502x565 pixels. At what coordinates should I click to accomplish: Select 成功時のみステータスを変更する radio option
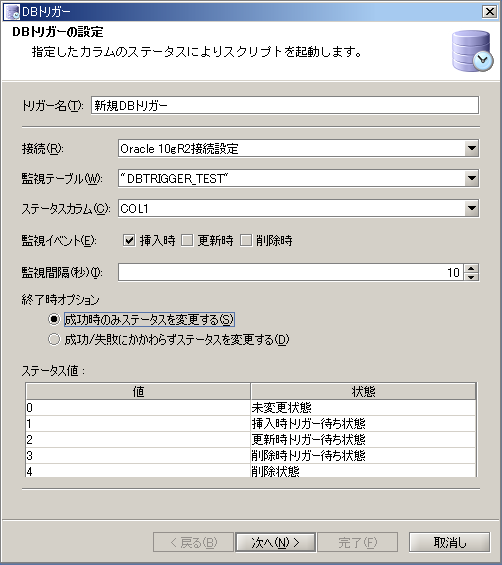(x=54, y=319)
